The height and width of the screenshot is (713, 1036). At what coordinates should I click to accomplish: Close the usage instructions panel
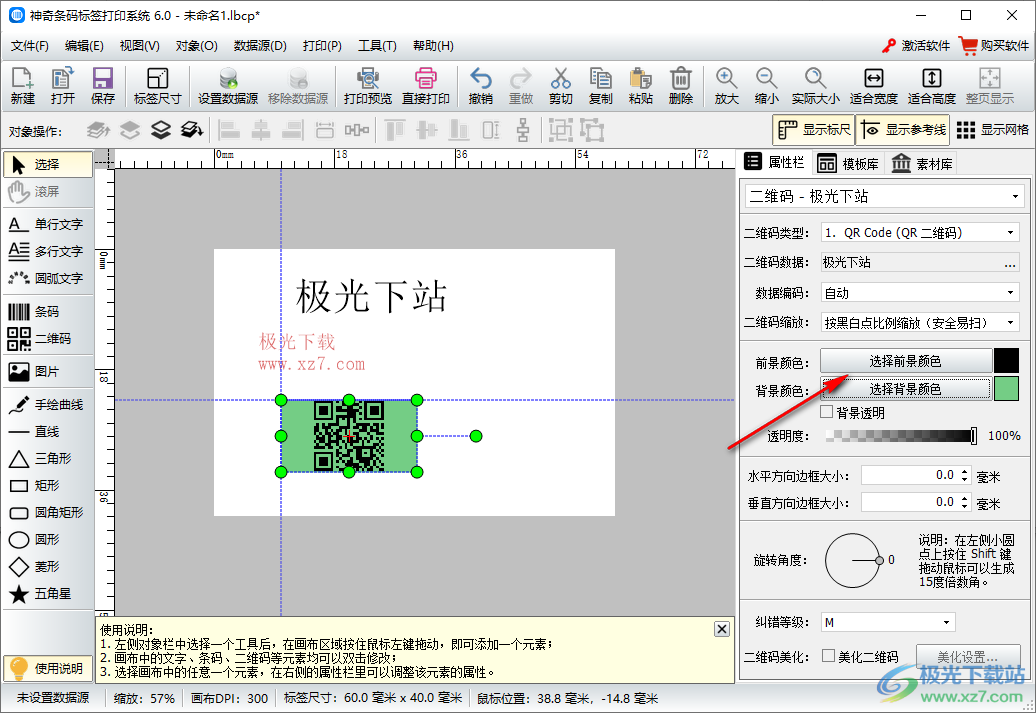(722, 629)
